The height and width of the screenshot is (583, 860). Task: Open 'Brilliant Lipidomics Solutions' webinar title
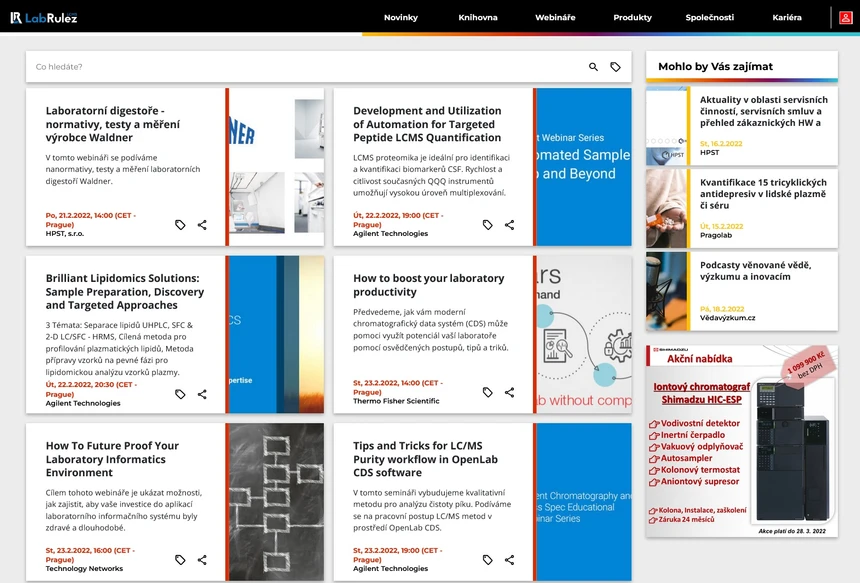tap(125, 292)
